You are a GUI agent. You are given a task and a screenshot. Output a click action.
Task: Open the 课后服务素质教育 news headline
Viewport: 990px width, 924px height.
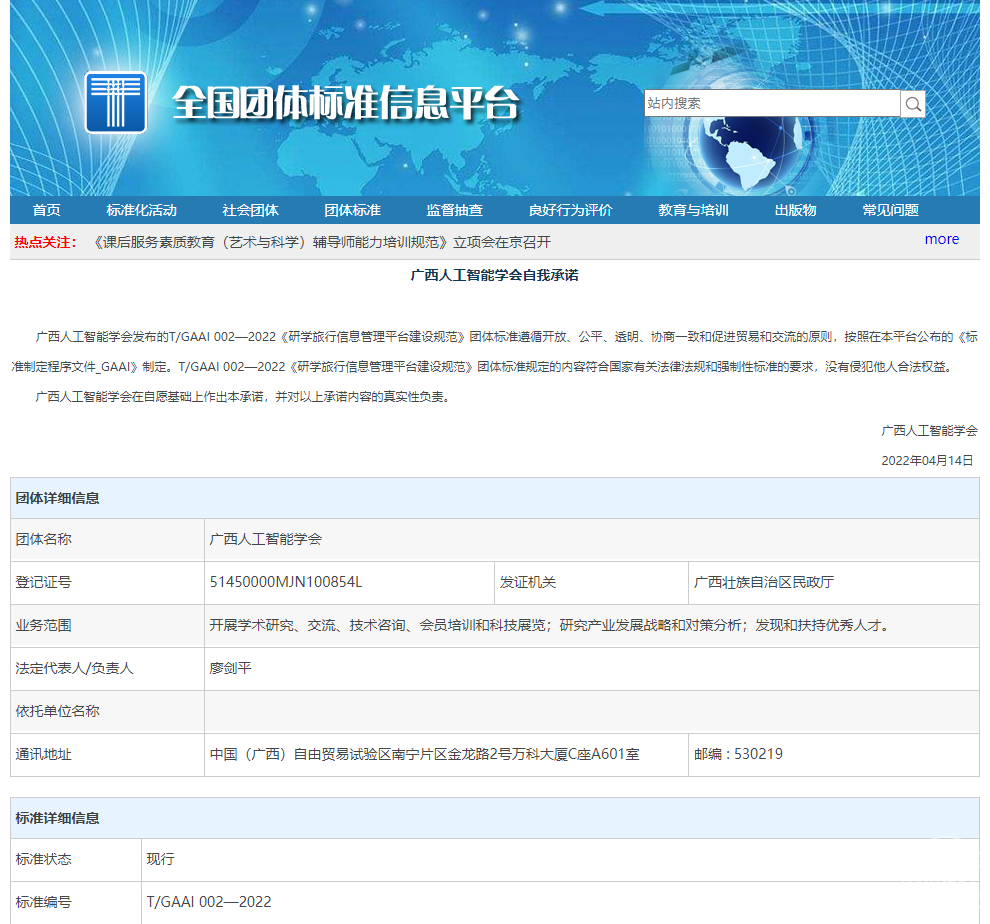[x=322, y=243]
